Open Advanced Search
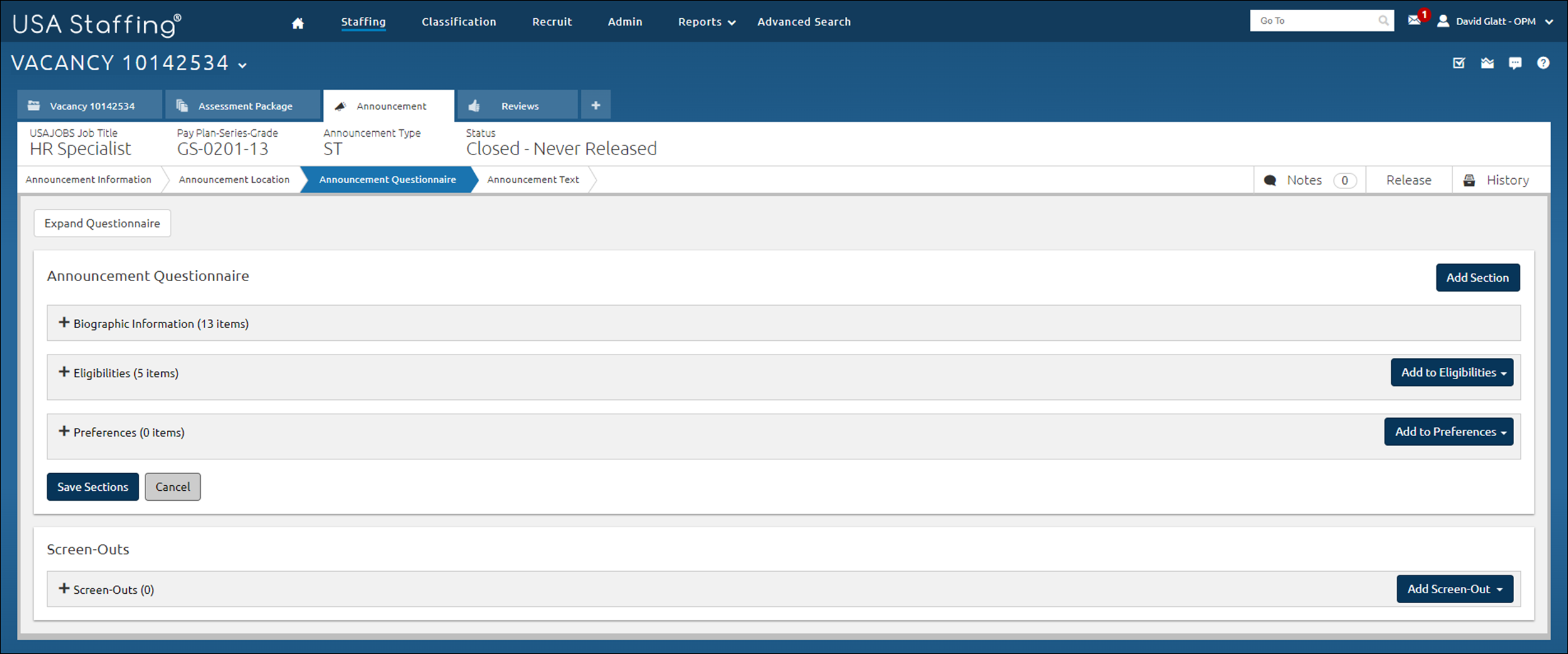 pos(804,22)
